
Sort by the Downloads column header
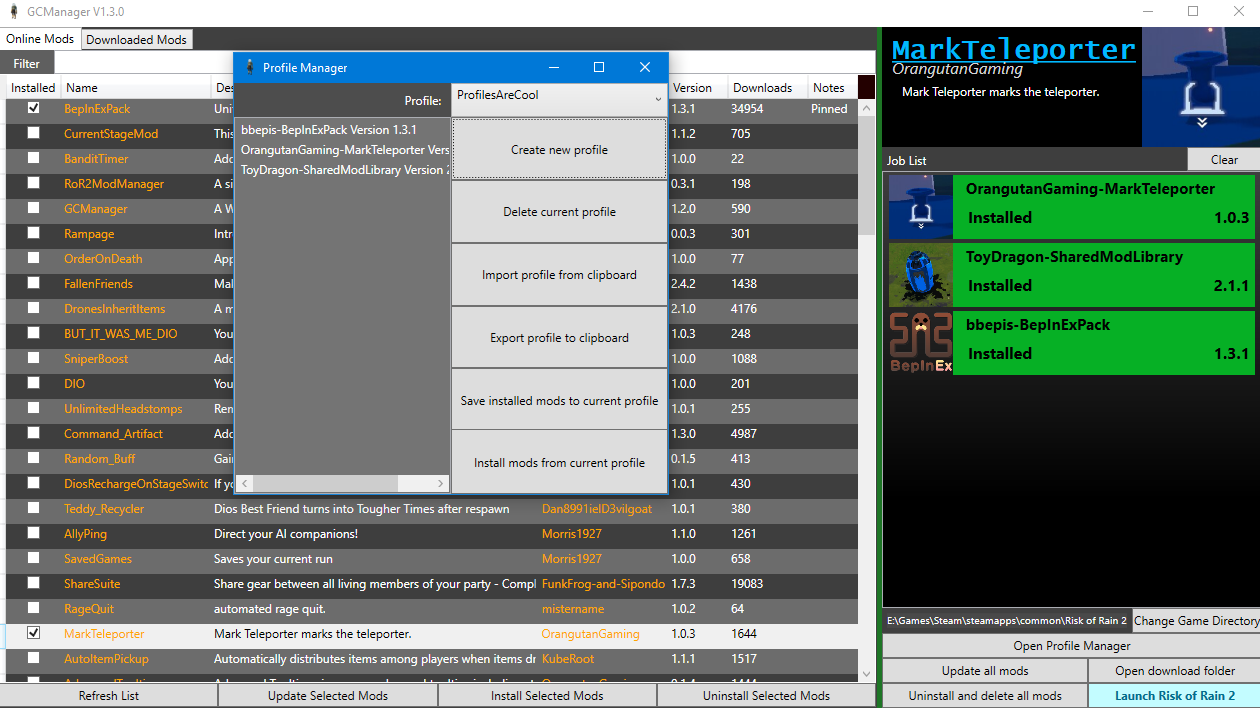click(767, 88)
